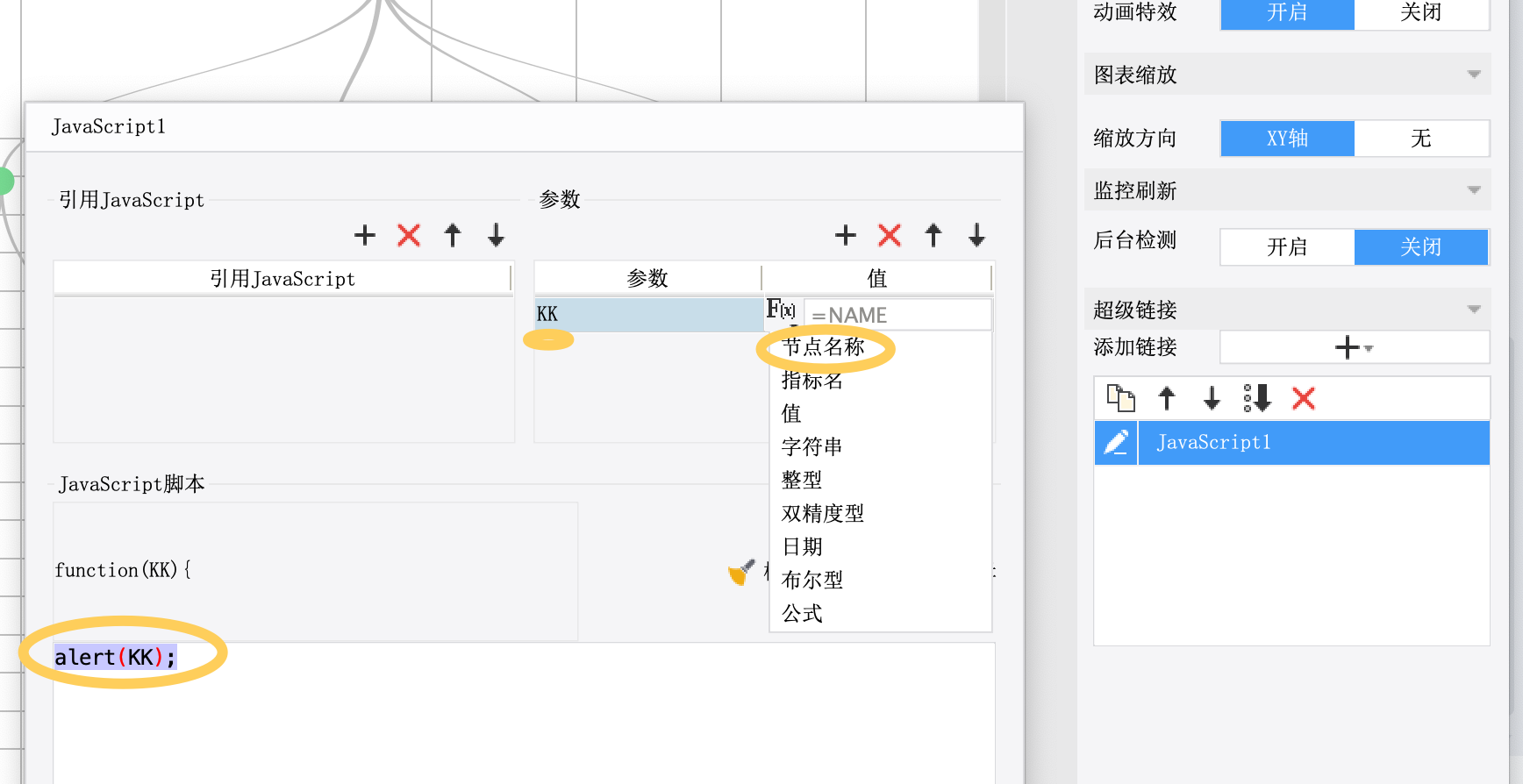Screen dimensions: 1523x784
Task: Disable 后台检测 with 关闭
Action: pyautogui.click(x=1421, y=247)
